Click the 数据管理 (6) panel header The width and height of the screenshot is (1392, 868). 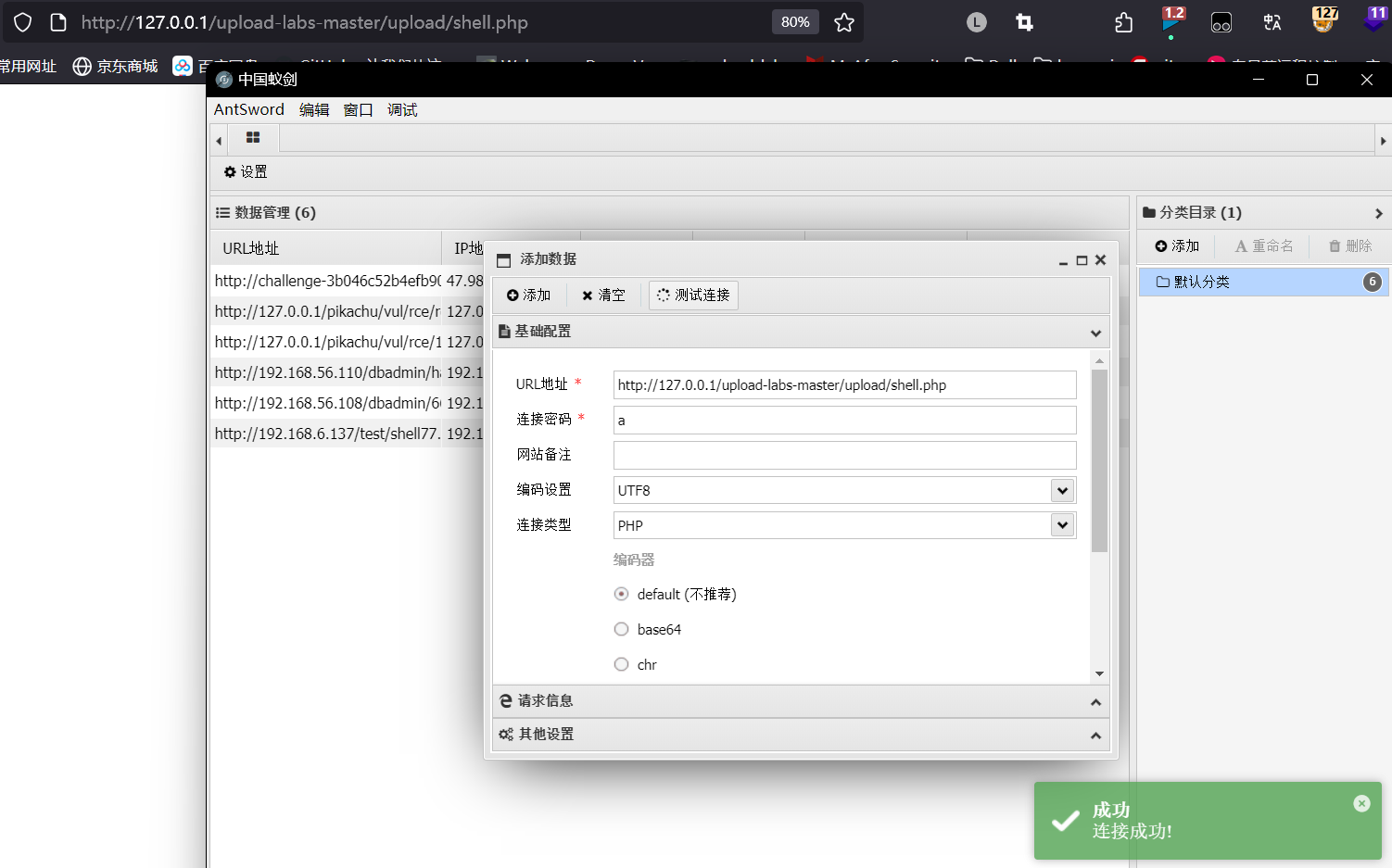click(x=669, y=213)
